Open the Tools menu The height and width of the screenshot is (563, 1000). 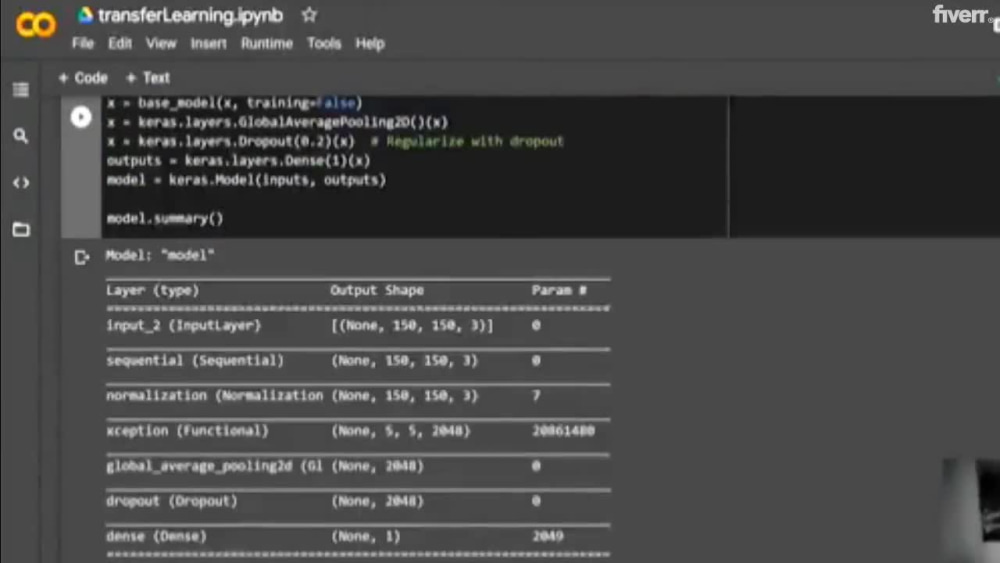pos(324,43)
